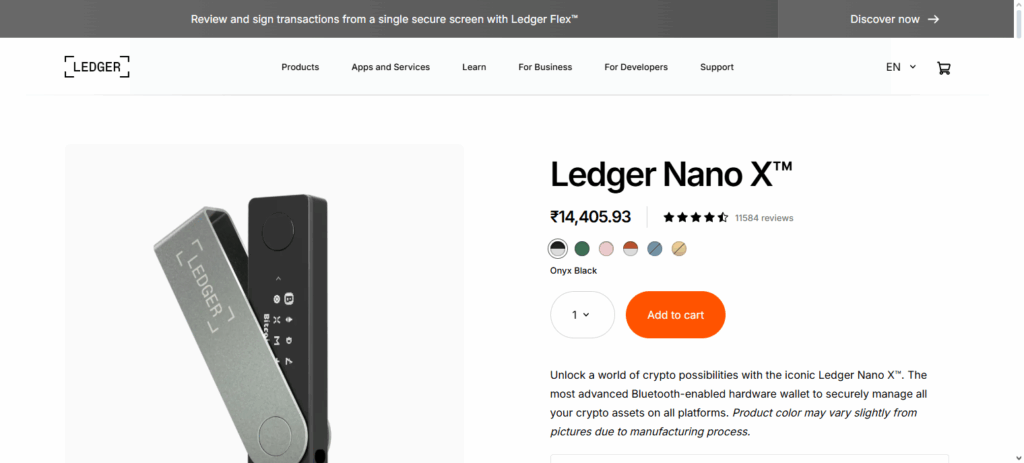Select the orange and grey color swatch

[x=630, y=248]
